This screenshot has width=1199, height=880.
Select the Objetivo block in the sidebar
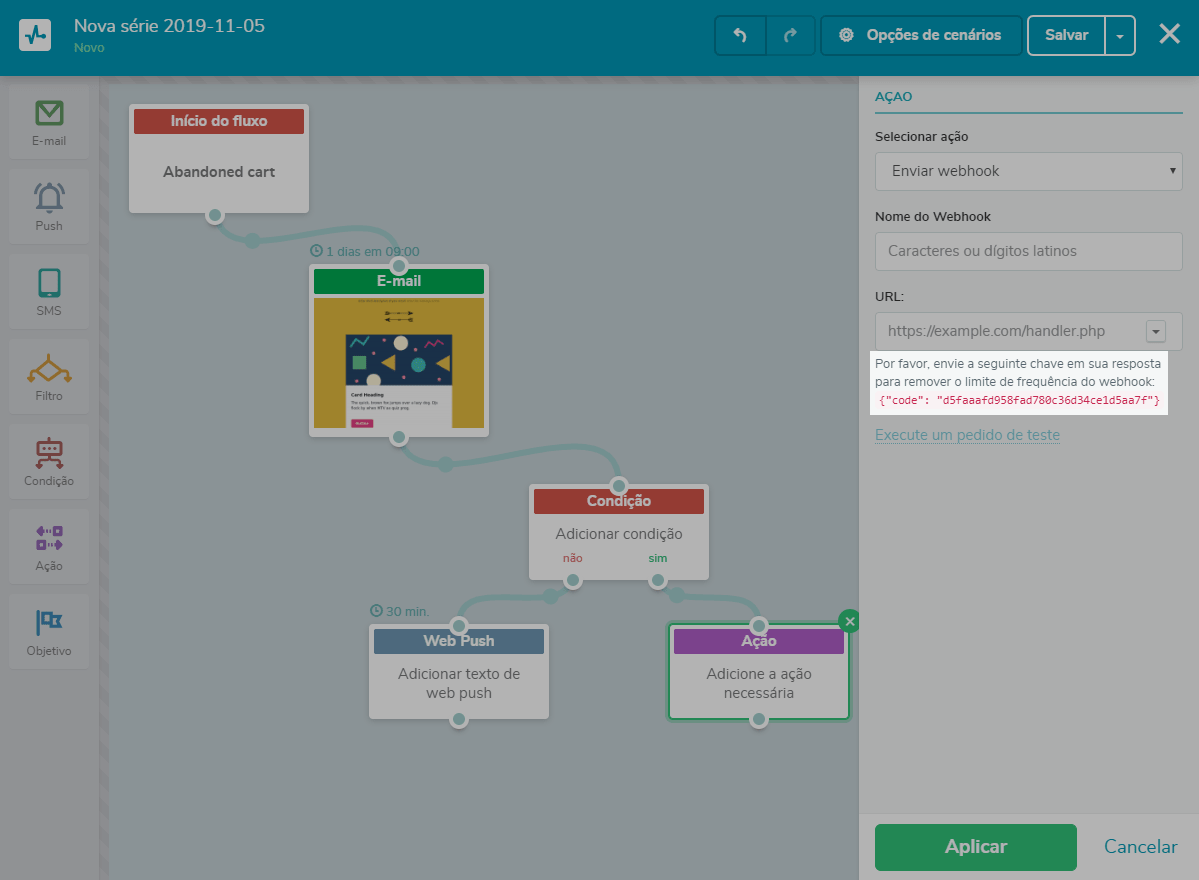48,630
